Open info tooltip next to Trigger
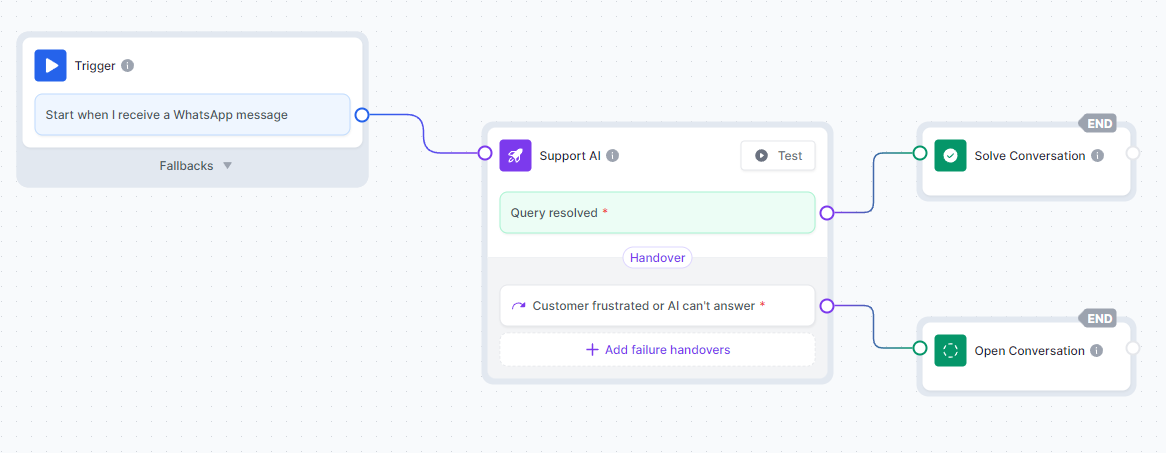 127,65
